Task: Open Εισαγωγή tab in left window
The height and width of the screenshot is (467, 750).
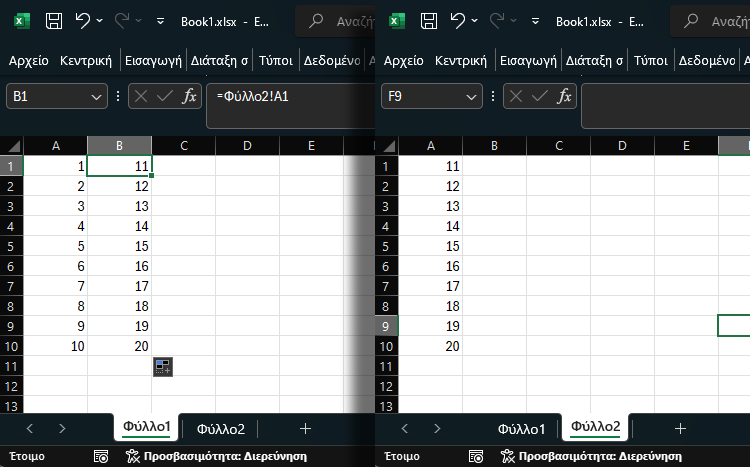Action: [153, 61]
